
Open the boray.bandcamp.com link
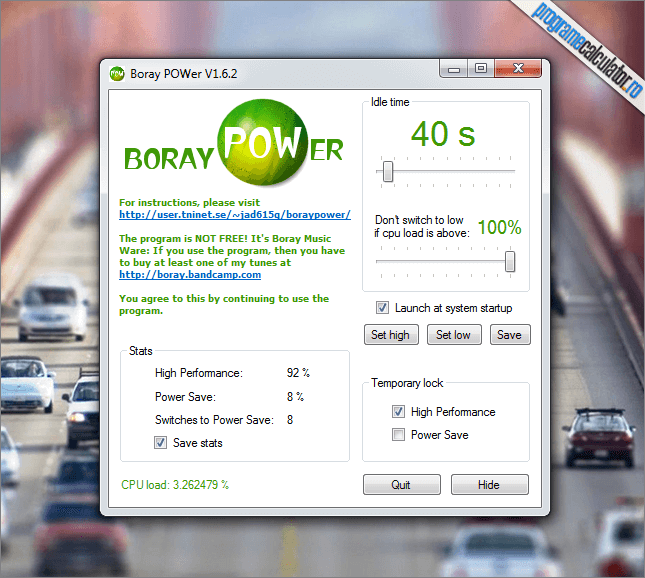click(x=190, y=274)
